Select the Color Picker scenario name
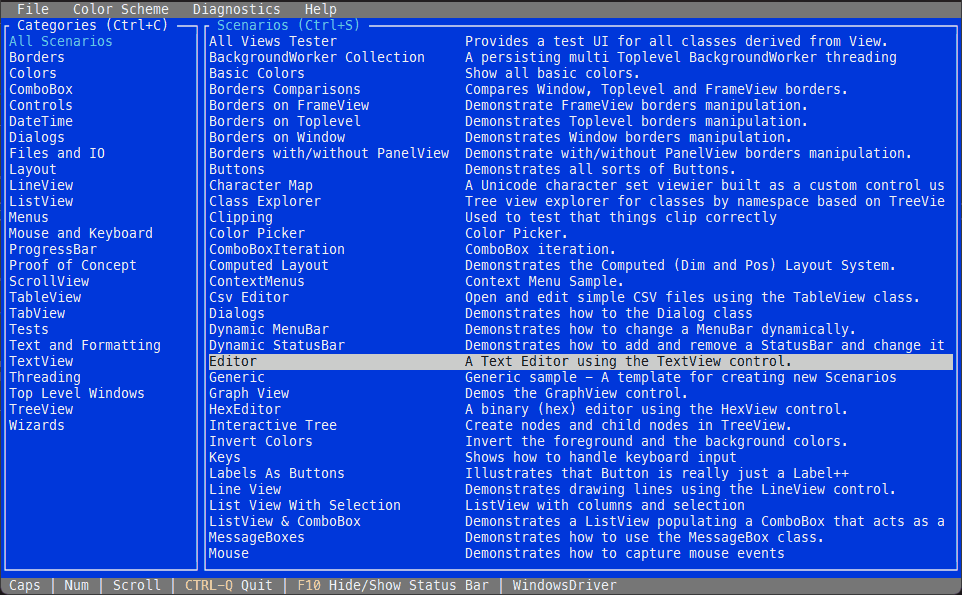The width and height of the screenshot is (962, 595). [256, 232]
